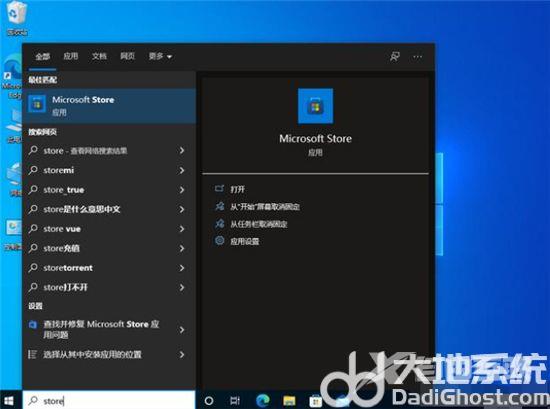Click the troubleshoot setting icon
550x409 pixels.
click(x=33, y=325)
